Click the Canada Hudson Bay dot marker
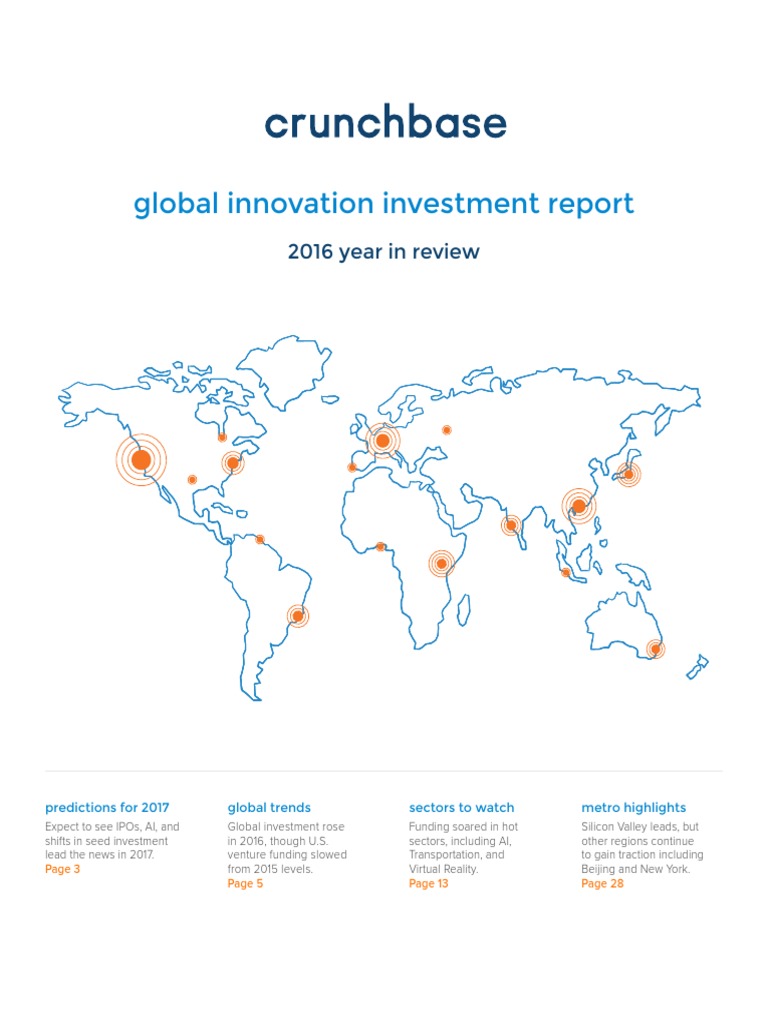Image resolution: width=768 pixels, height=1024 pixels. [x=222, y=438]
